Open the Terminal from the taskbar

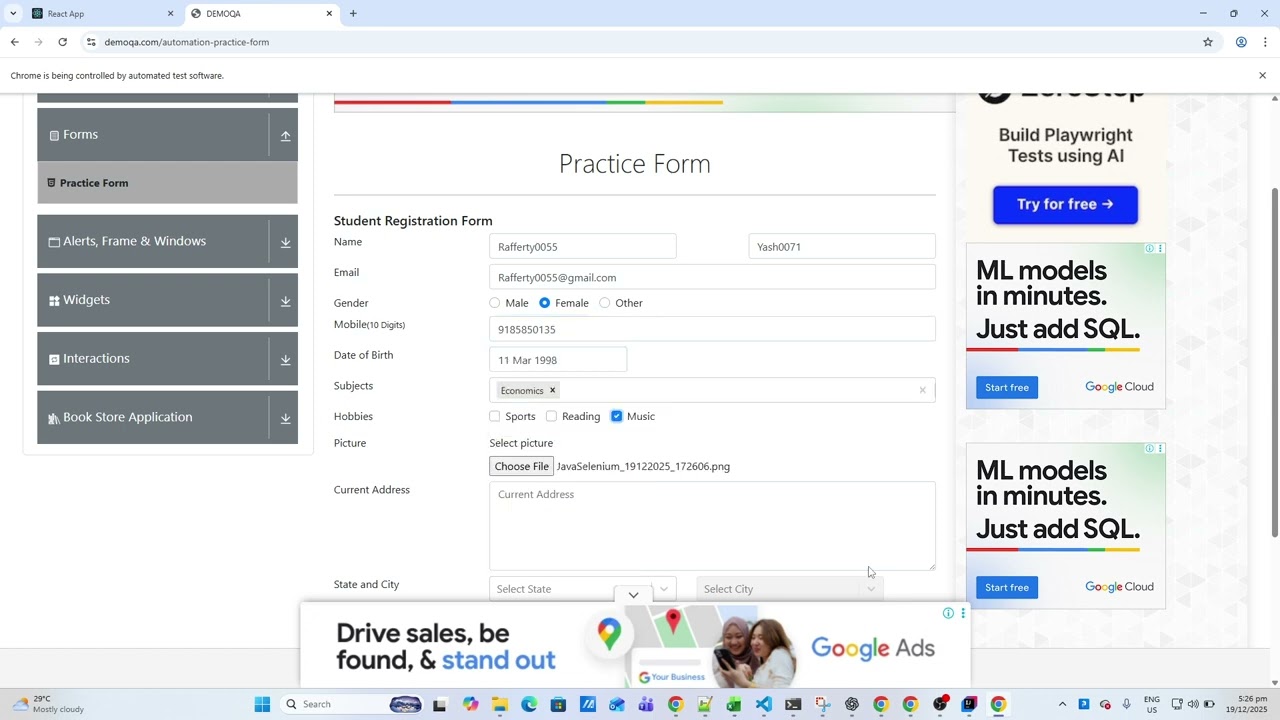[x=793, y=704]
